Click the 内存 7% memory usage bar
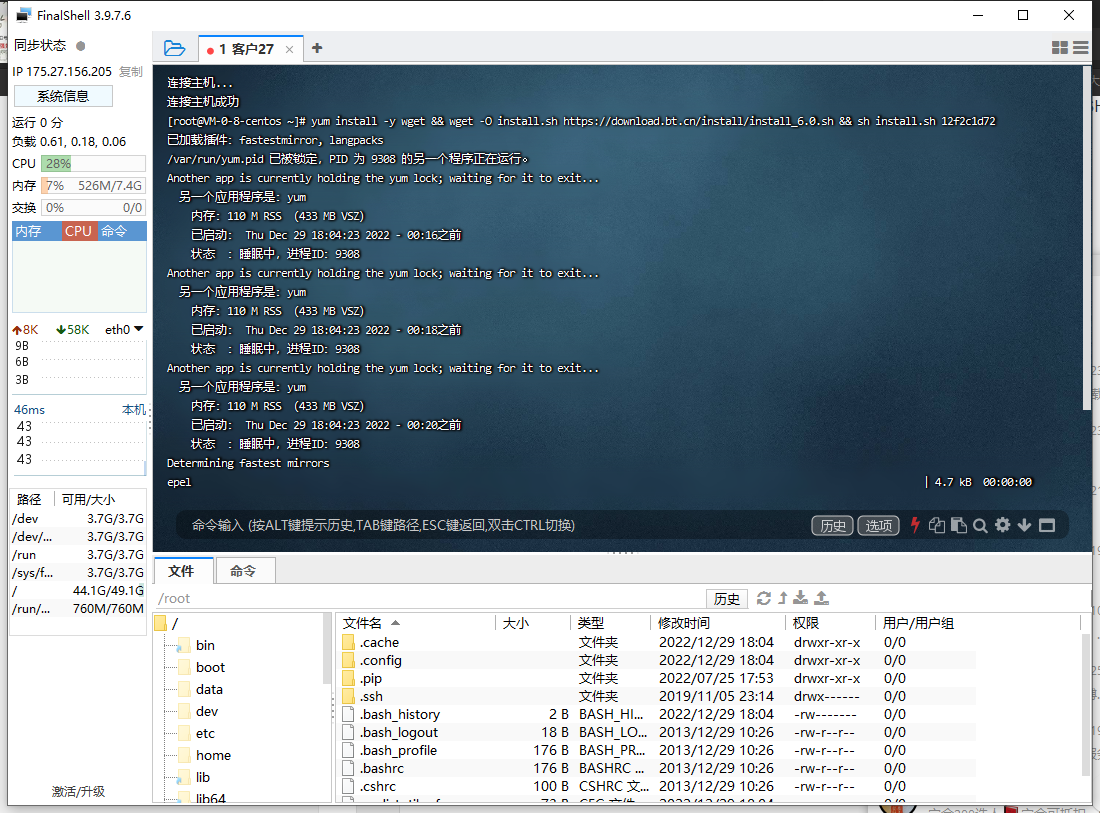Image resolution: width=1100 pixels, height=813 pixels. pyautogui.click(x=93, y=186)
